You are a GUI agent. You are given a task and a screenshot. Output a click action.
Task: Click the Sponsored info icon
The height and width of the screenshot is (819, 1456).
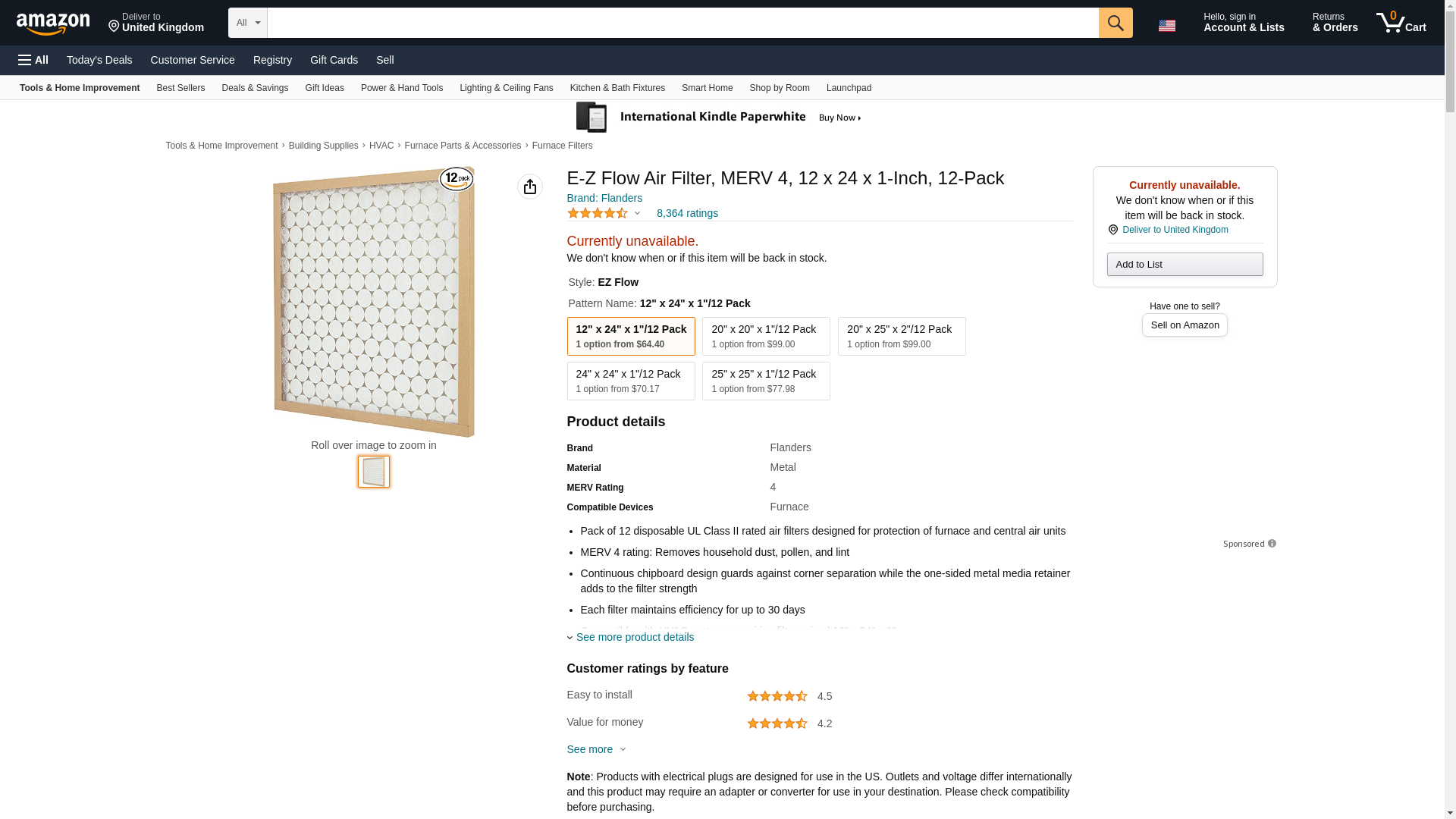point(1272,544)
